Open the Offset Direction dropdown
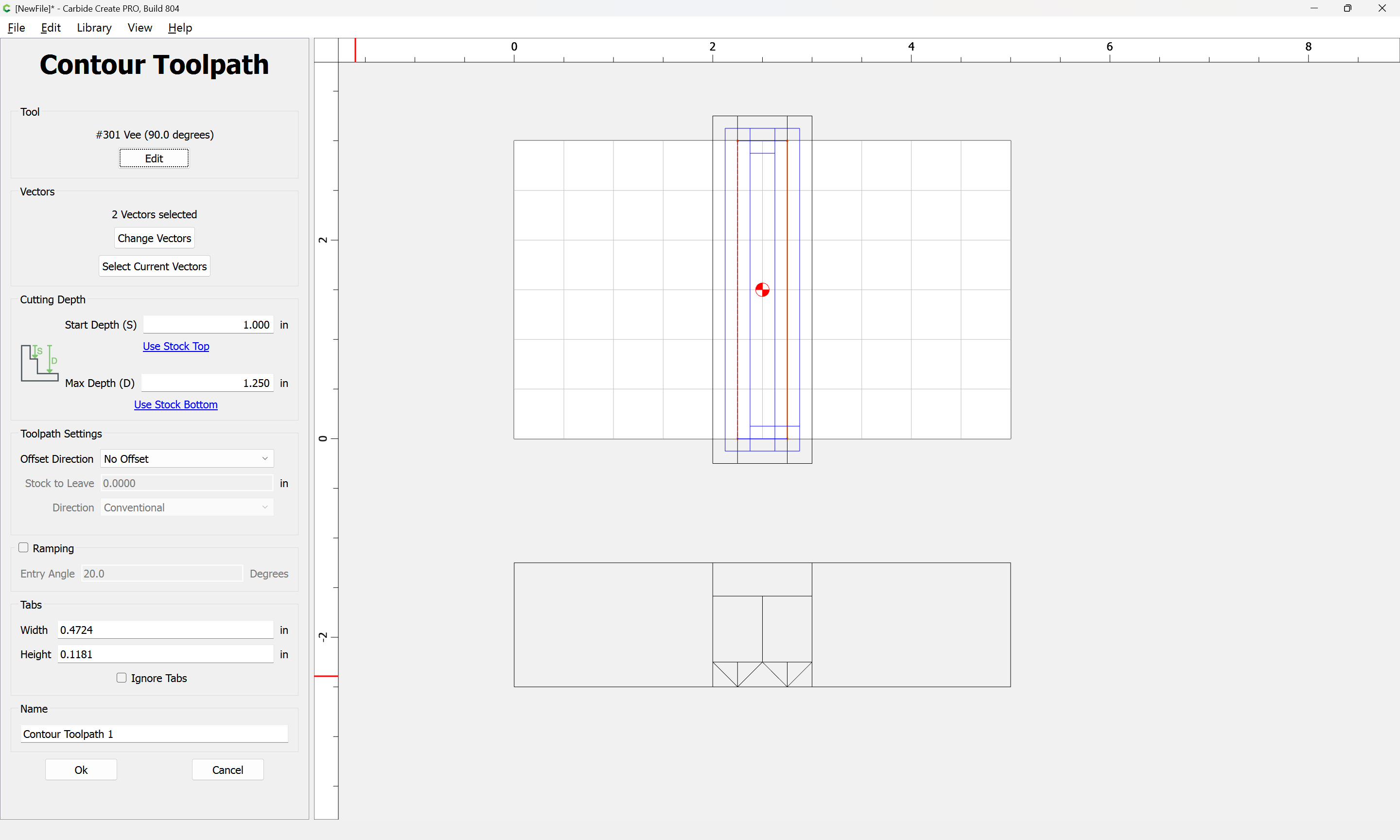This screenshot has height=840, width=1400. coord(187,458)
